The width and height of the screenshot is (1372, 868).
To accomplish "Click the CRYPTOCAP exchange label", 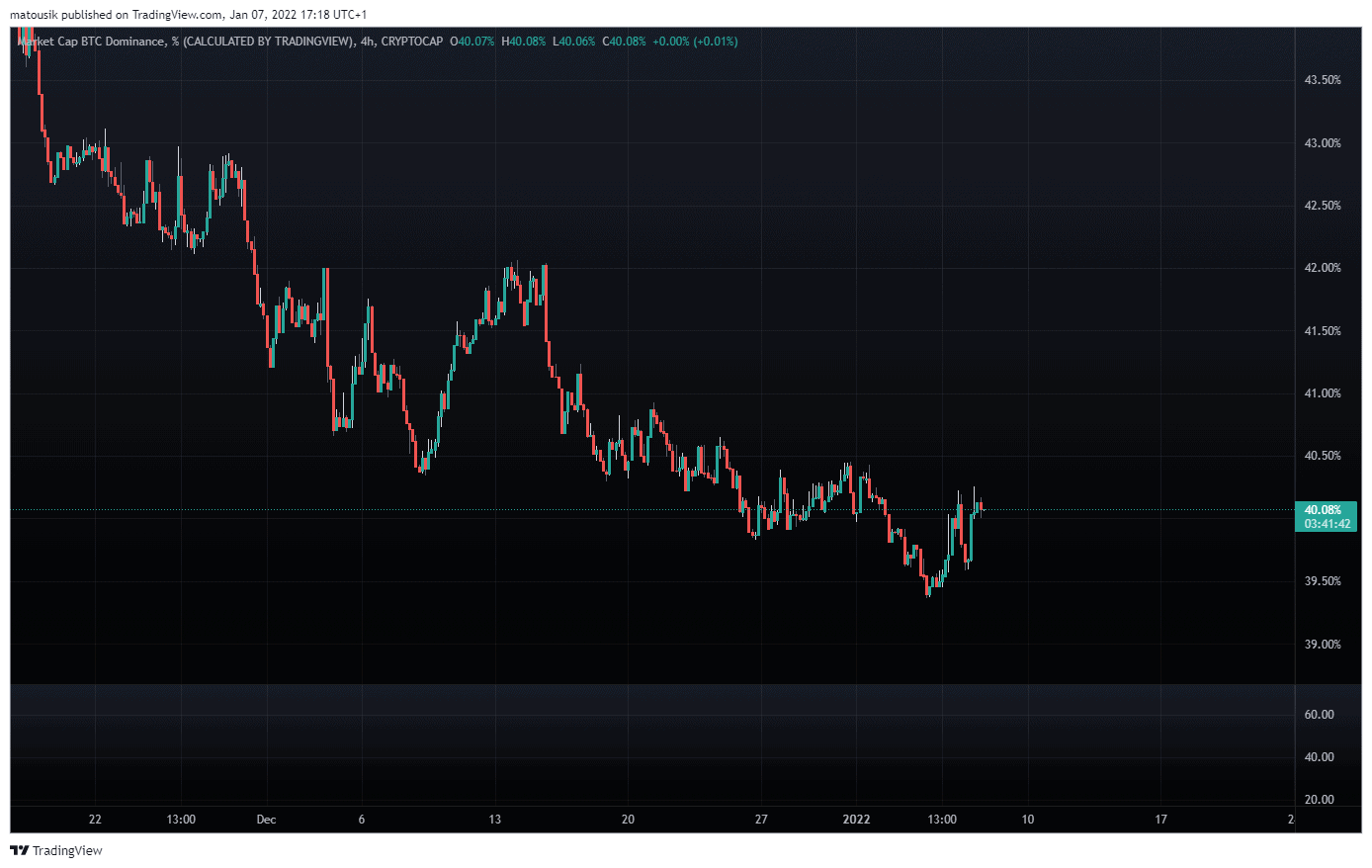I will 412,42.
